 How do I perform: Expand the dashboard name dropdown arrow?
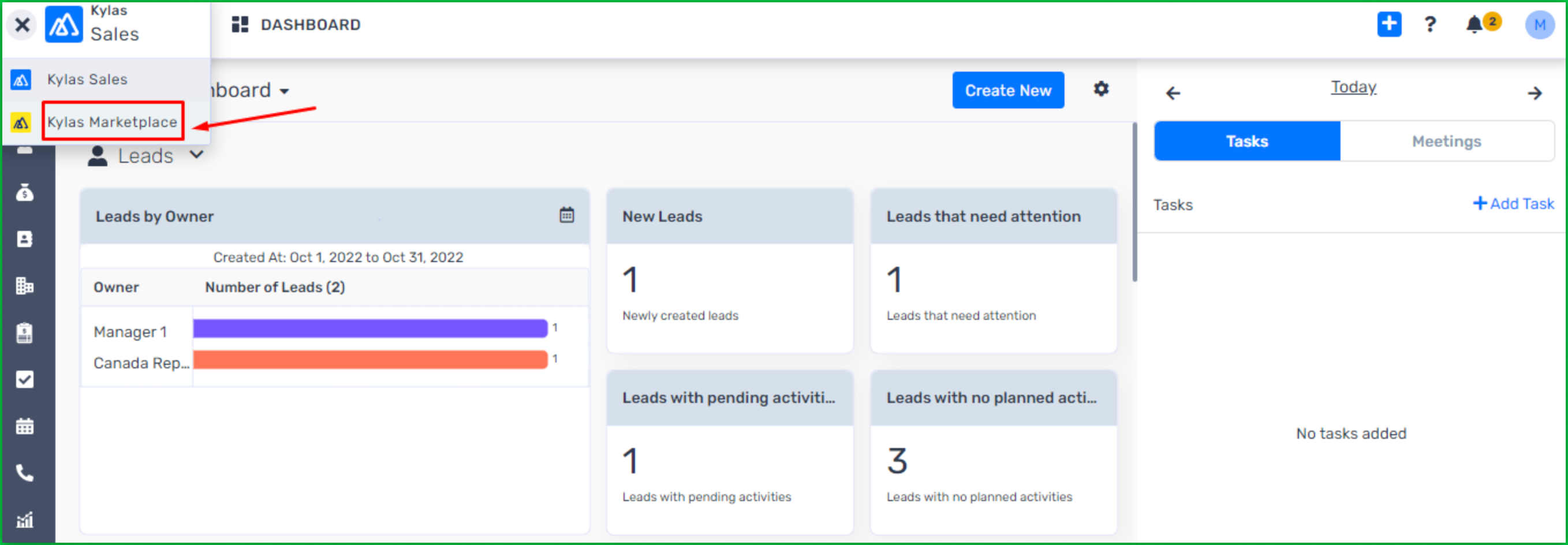pos(284,91)
